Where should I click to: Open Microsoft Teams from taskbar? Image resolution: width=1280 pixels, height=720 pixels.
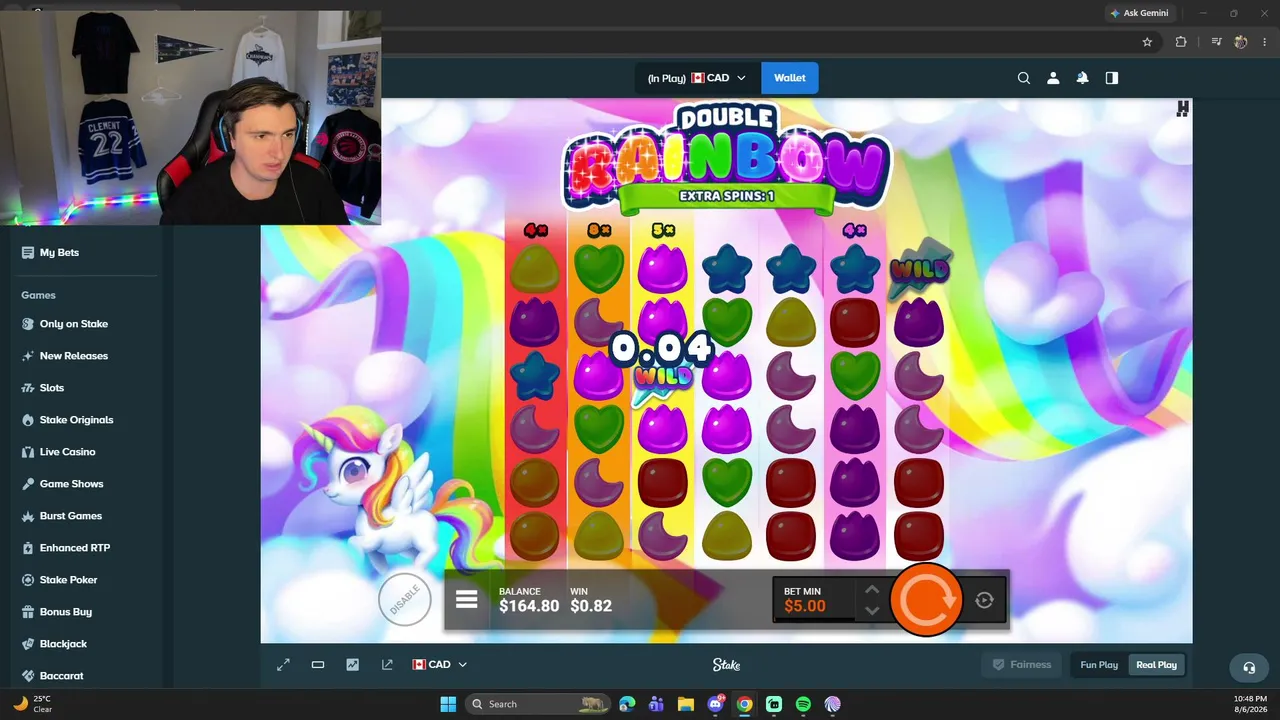pos(656,704)
